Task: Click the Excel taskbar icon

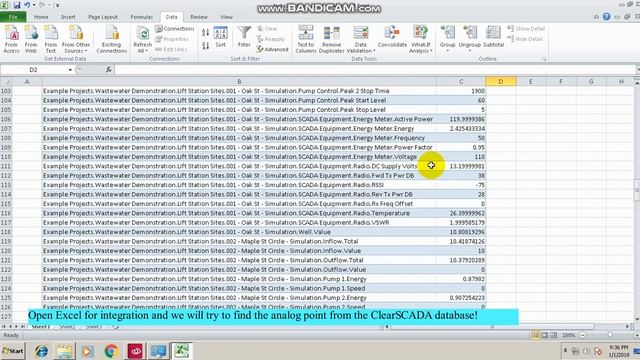Action: coord(181,351)
